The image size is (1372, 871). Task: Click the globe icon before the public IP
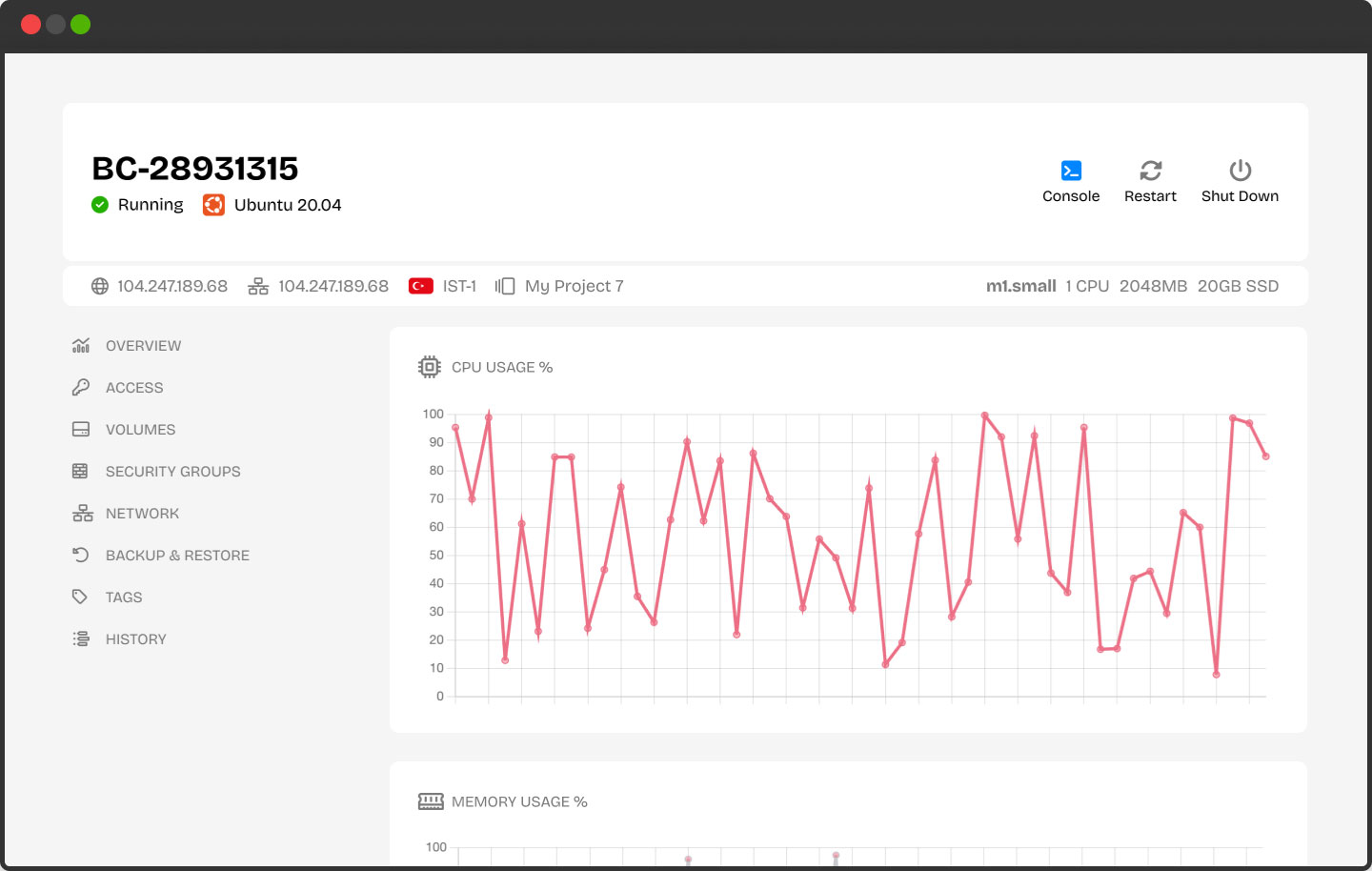[x=99, y=285]
